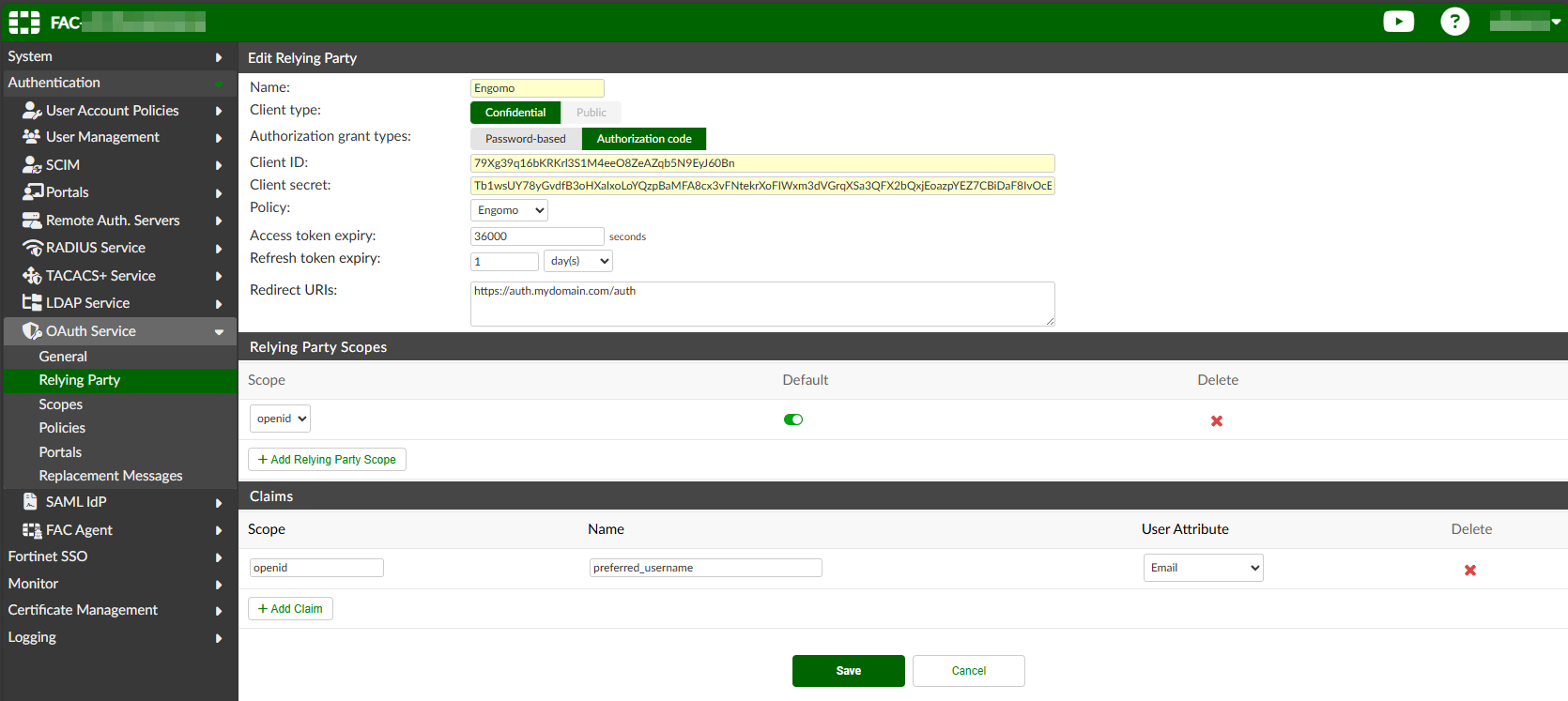Screen dimensions: 1568x701
Task: Click the Redirect URIs text area
Action: pyautogui.click(x=761, y=304)
